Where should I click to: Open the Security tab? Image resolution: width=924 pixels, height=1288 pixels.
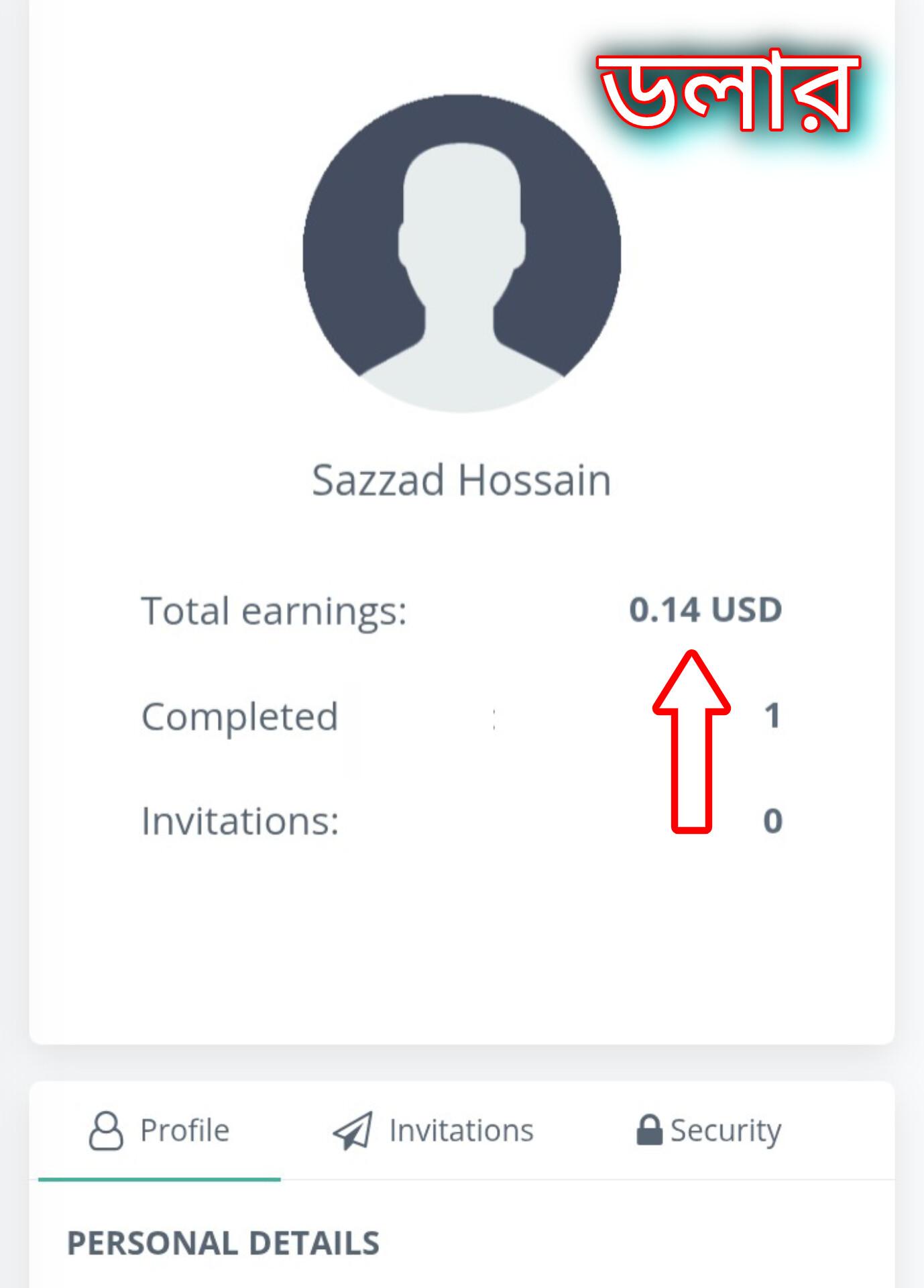[708, 1130]
